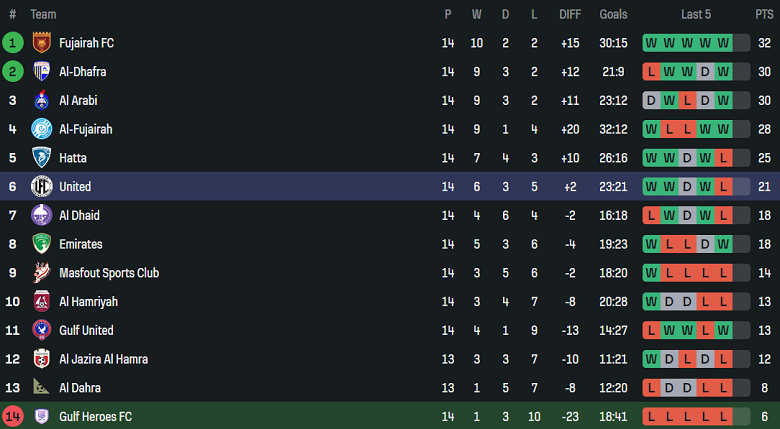Click the Gulf United team badge

click(41, 330)
